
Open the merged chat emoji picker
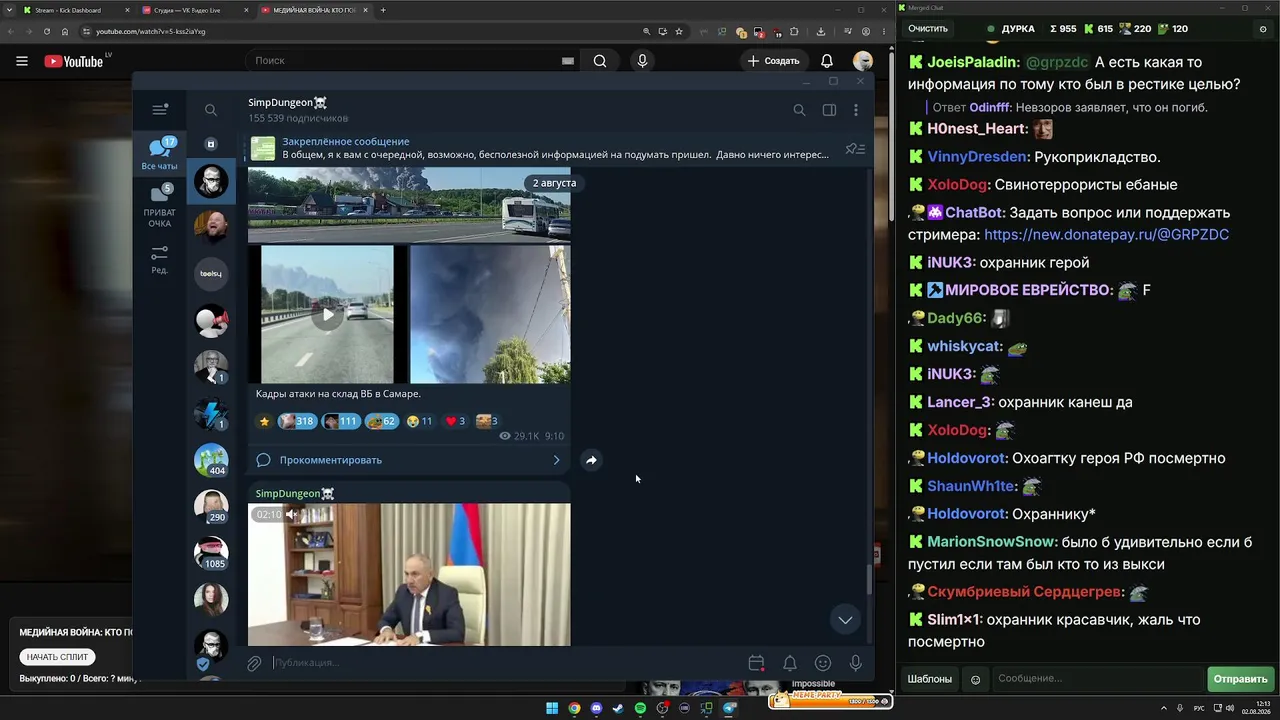[x=976, y=679]
